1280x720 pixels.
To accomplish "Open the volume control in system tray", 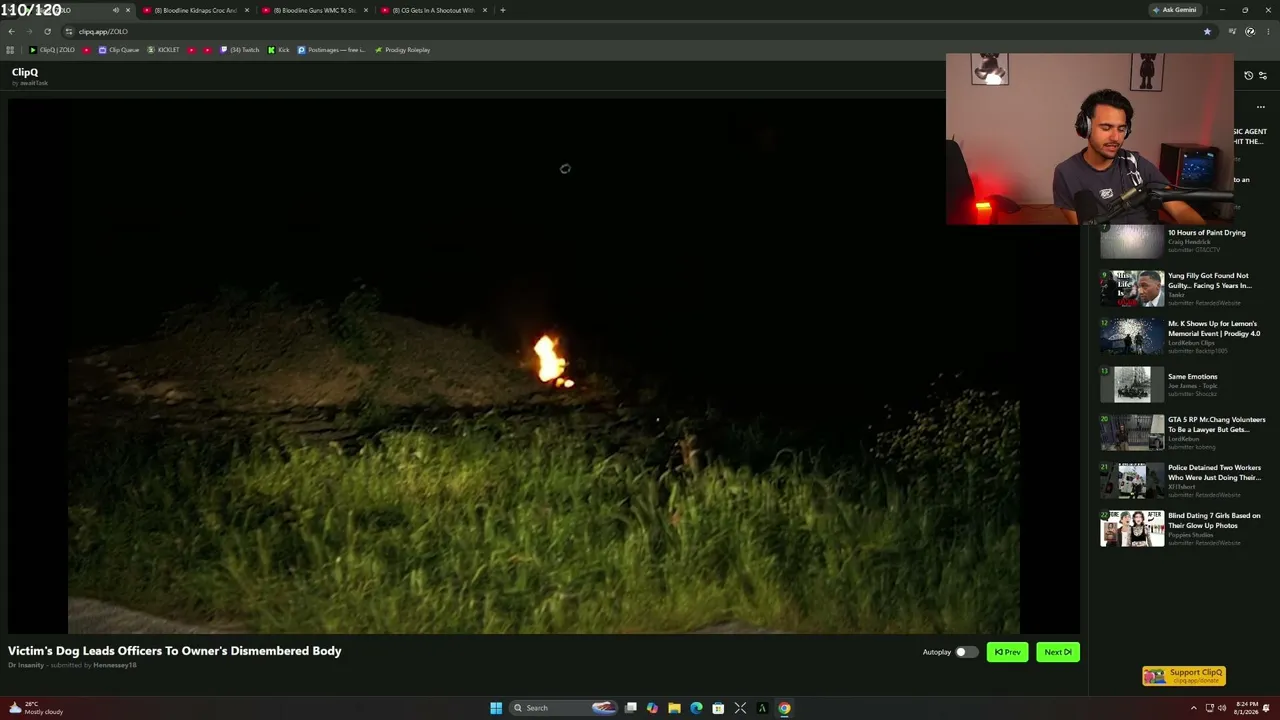I will [1223, 708].
